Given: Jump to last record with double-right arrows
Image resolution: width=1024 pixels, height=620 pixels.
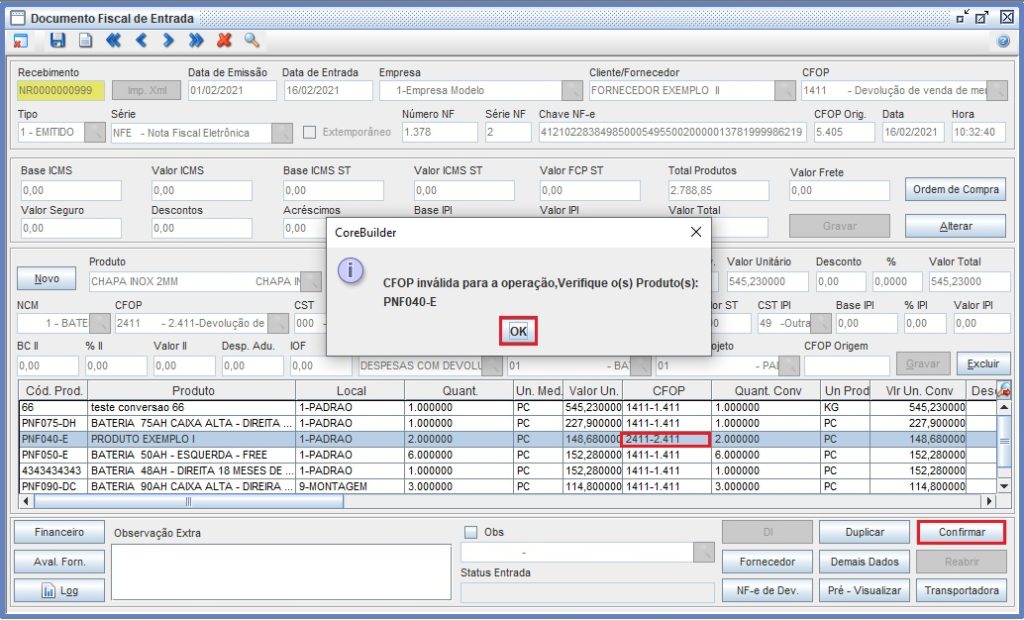Looking at the screenshot, I should [196, 41].
